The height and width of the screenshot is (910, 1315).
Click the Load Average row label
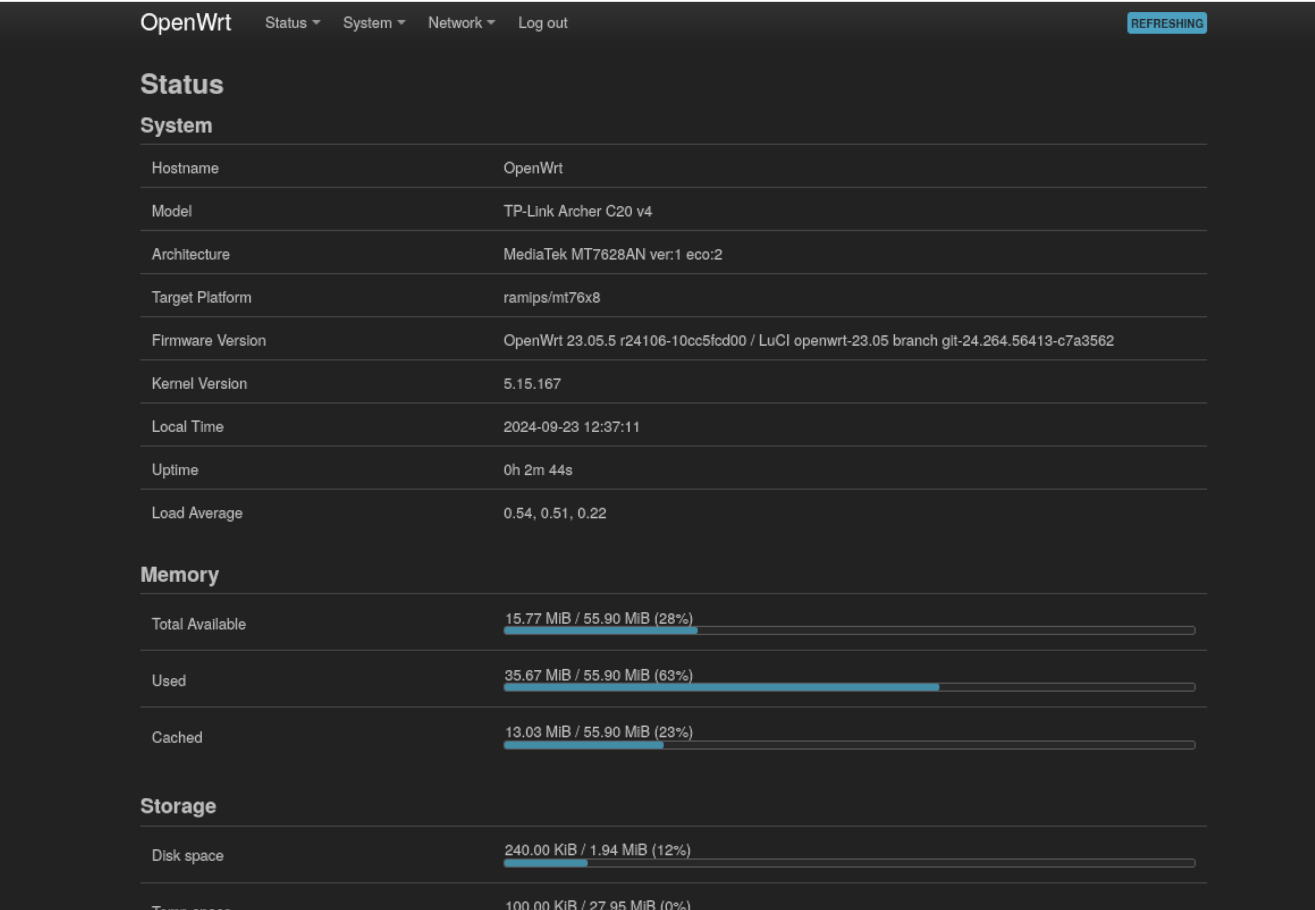(x=197, y=513)
